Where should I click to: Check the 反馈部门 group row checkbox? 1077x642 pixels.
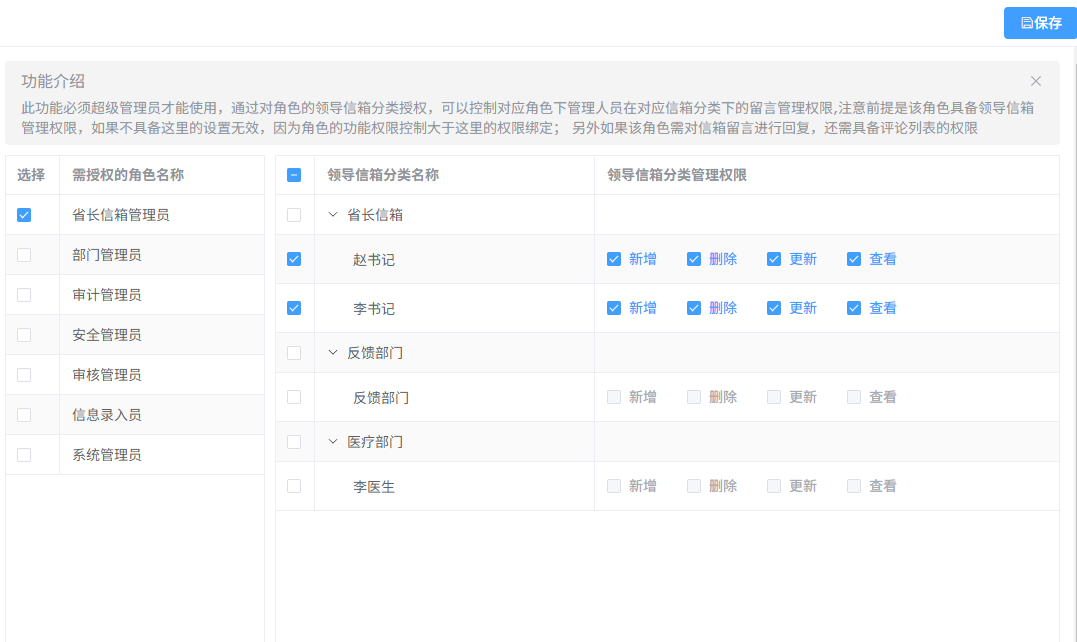[294, 353]
